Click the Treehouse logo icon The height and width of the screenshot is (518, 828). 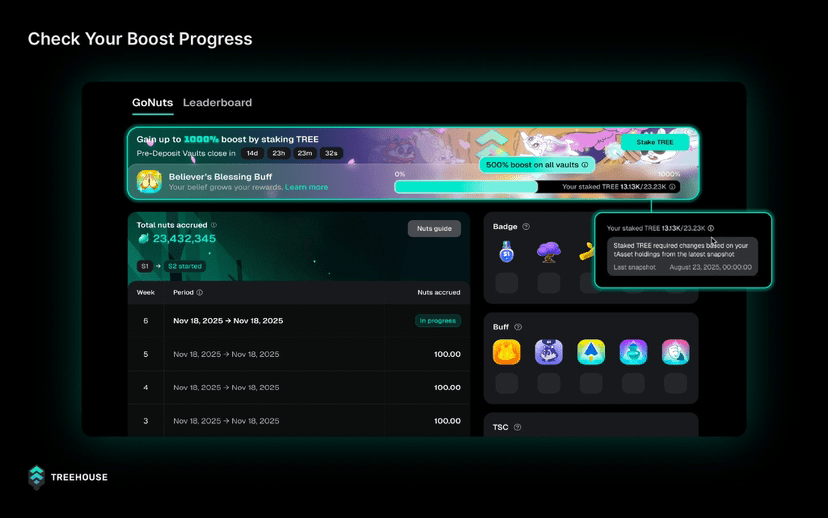(36, 477)
